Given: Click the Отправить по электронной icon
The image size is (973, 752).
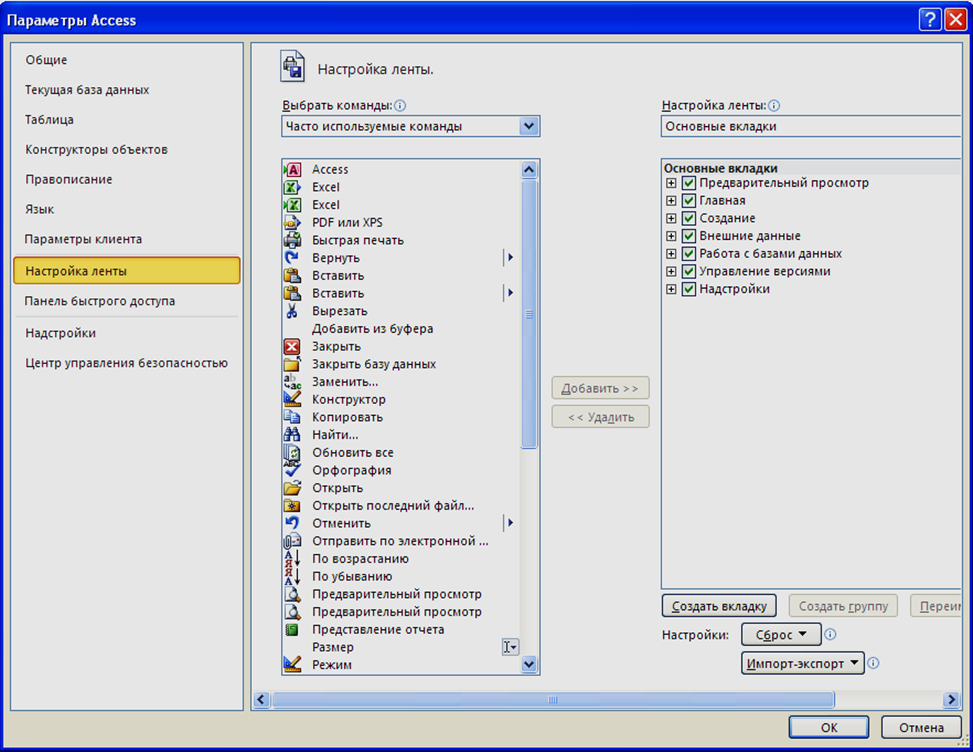Looking at the screenshot, I should point(292,541).
